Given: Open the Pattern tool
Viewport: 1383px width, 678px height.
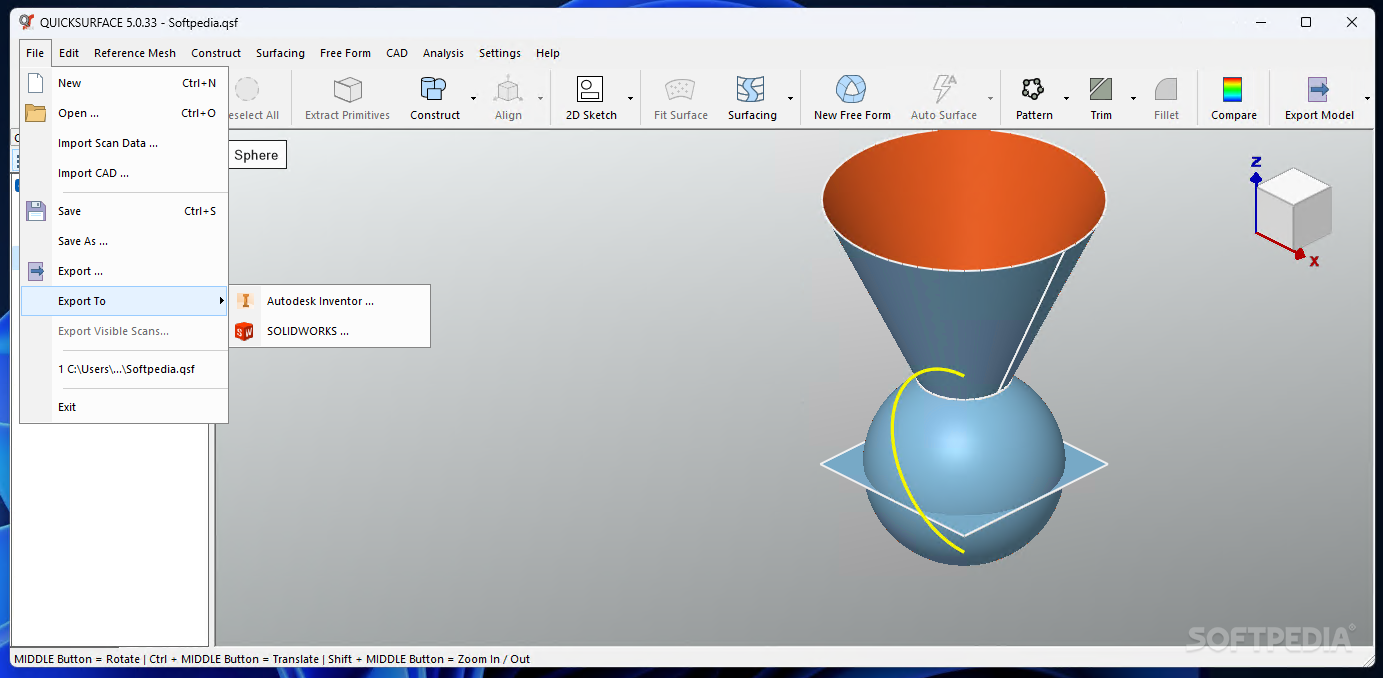Looking at the screenshot, I should pyautogui.click(x=1033, y=90).
